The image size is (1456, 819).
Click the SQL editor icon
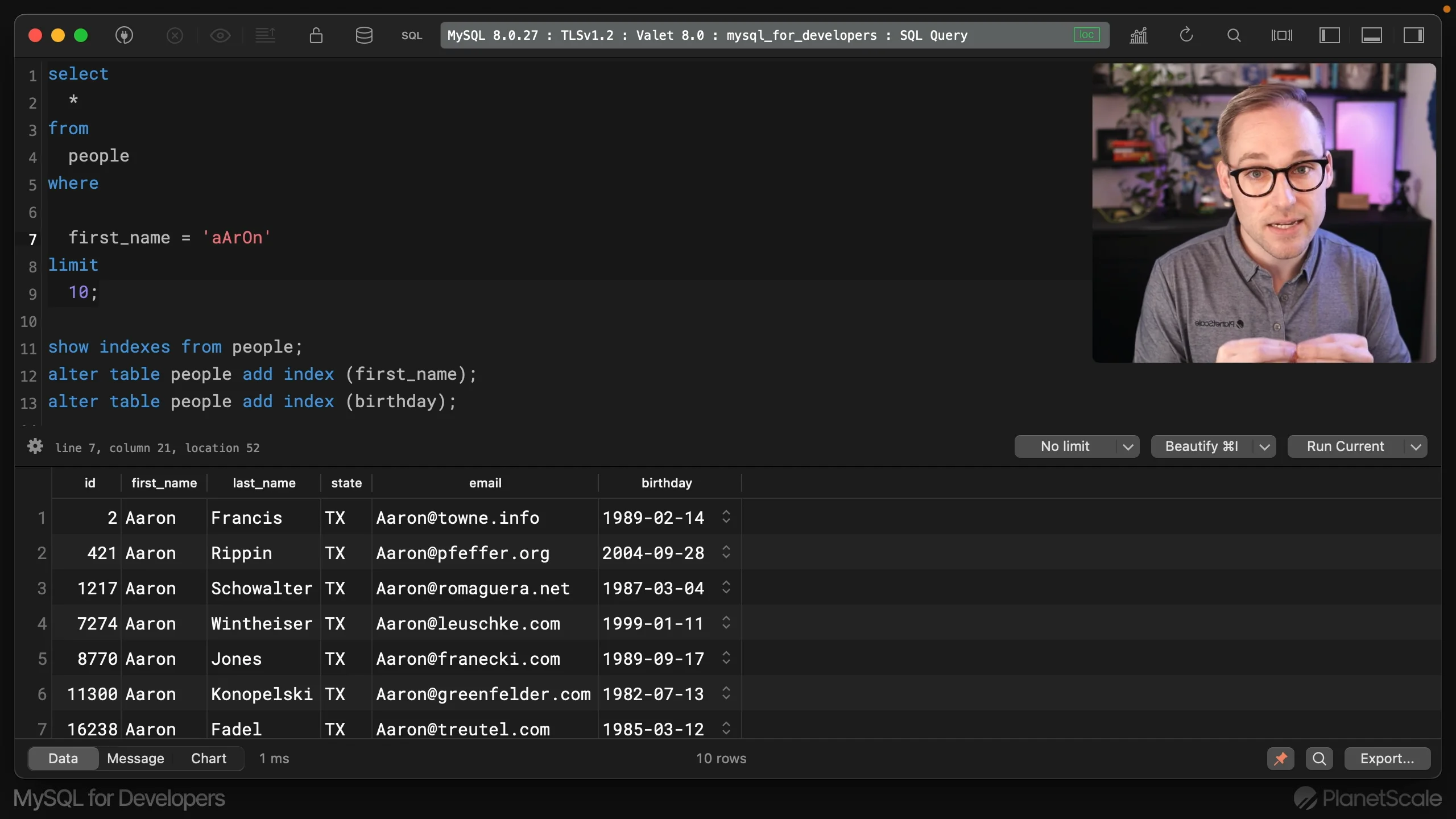coord(412,35)
